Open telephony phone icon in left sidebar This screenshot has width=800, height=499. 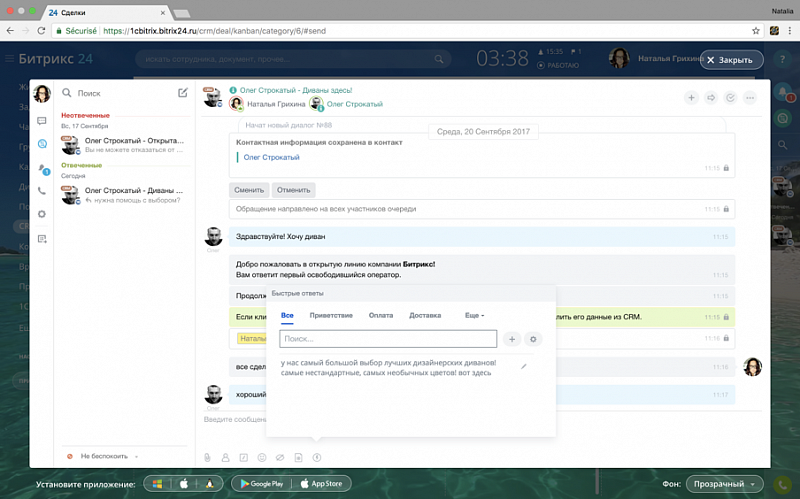pos(42,190)
